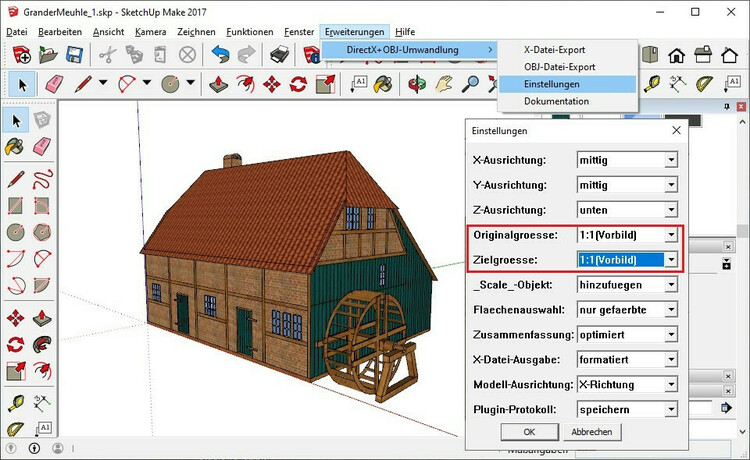Open the Z-Ausrichtung dropdown
750x460 pixels.
coord(671,209)
